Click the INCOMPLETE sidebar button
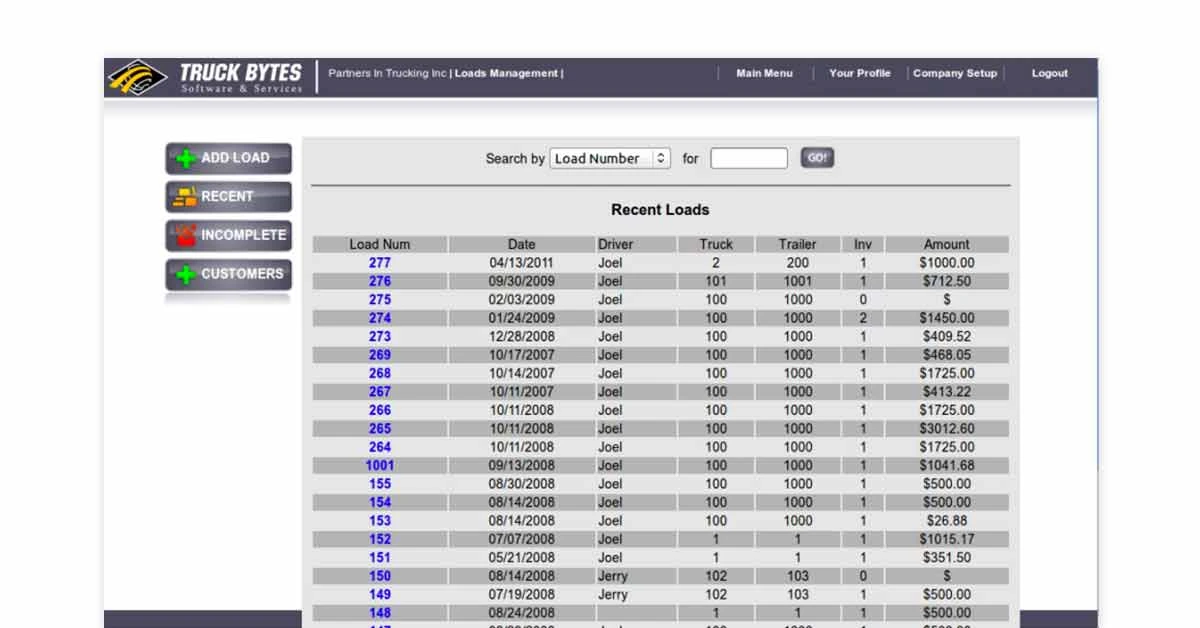1200x628 pixels. [x=228, y=235]
